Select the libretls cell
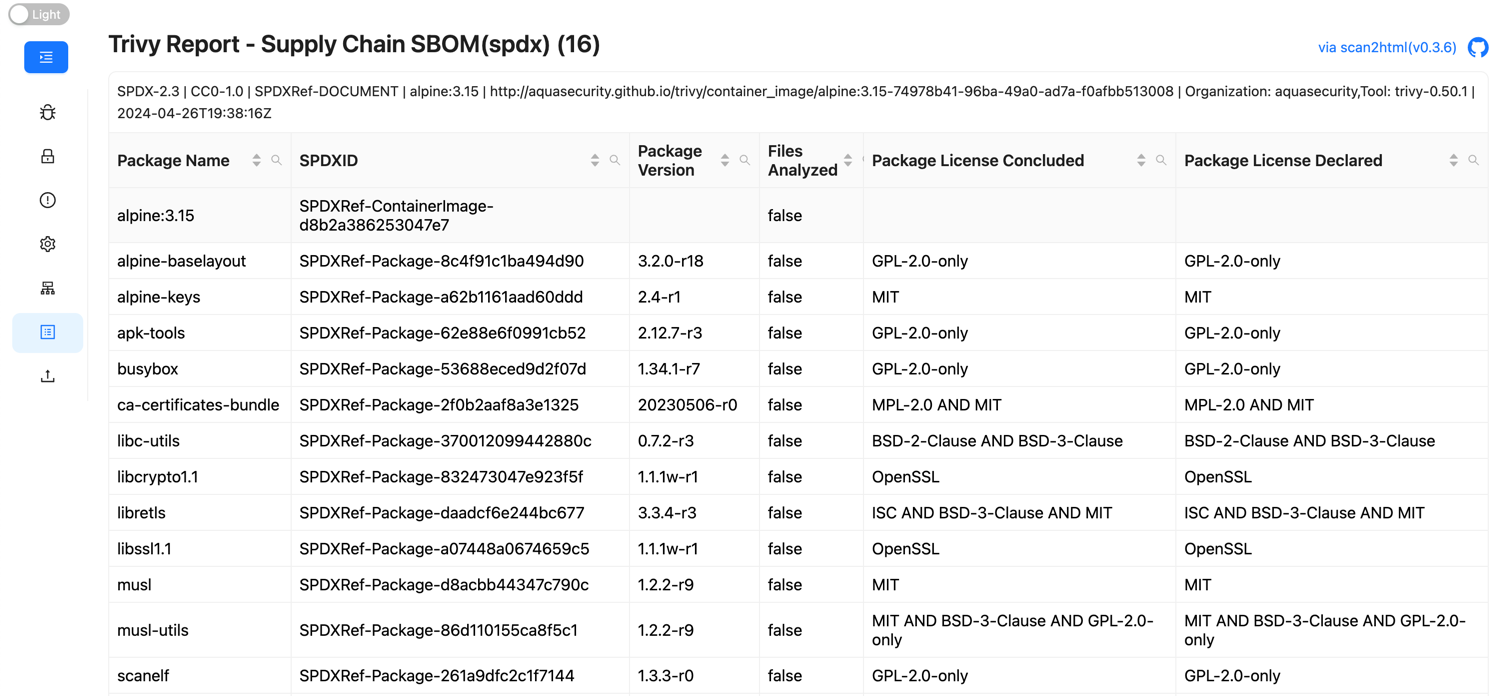1493x696 pixels. [x=200, y=513]
